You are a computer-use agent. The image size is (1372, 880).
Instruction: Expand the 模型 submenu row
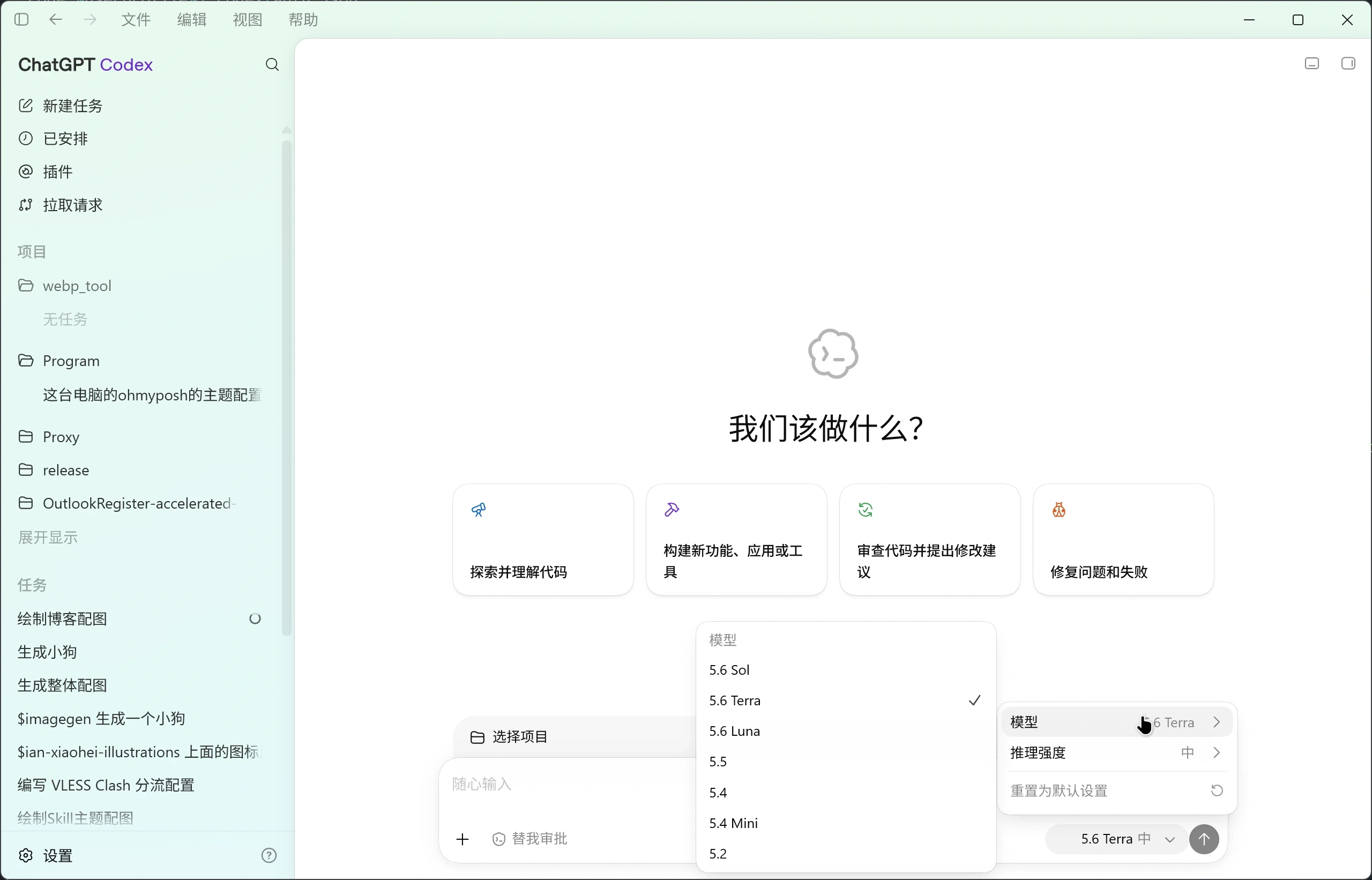1117,722
